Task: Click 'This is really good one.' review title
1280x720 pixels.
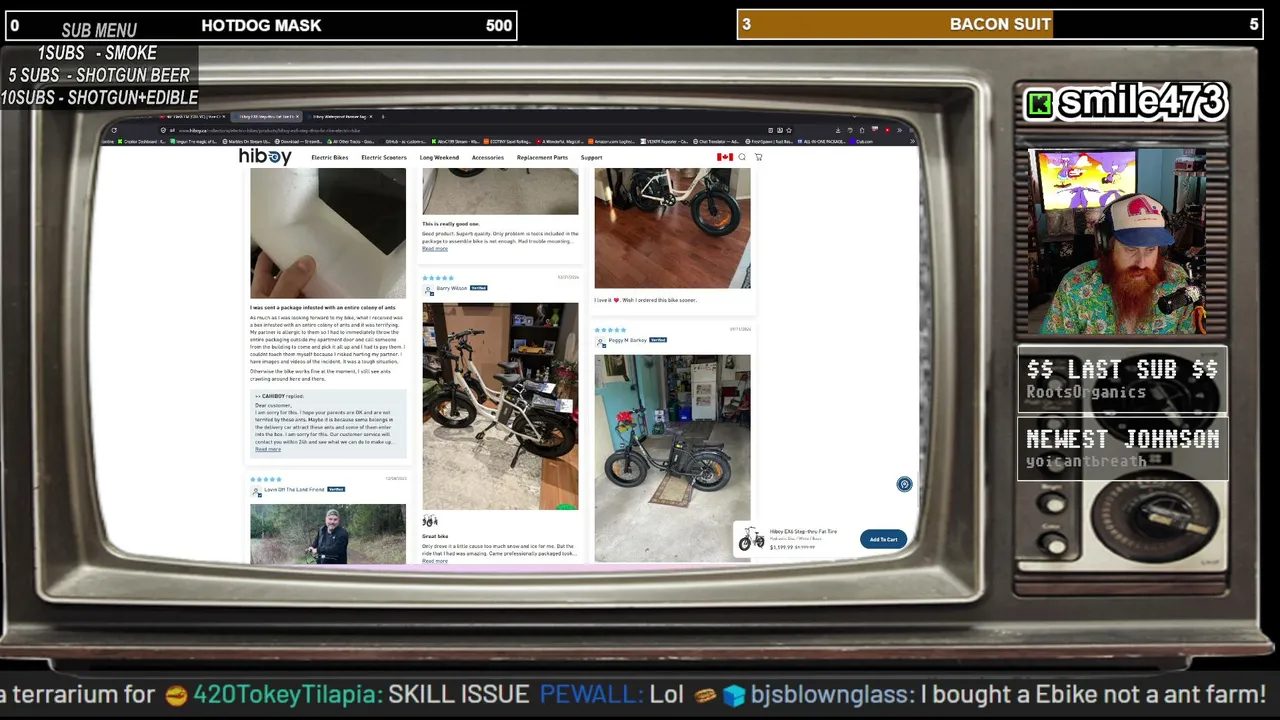Action: coord(451,224)
